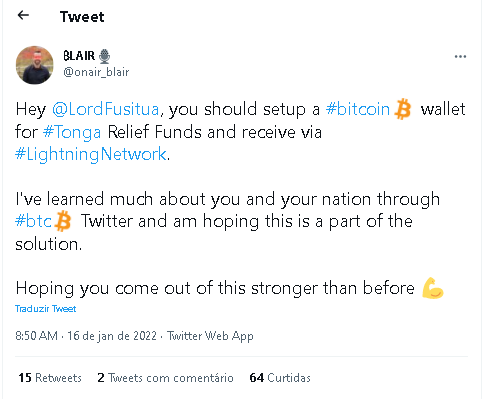The height and width of the screenshot is (399, 483).
Task: Open the #LightningNetwork hashtag
Action: point(91,155)
